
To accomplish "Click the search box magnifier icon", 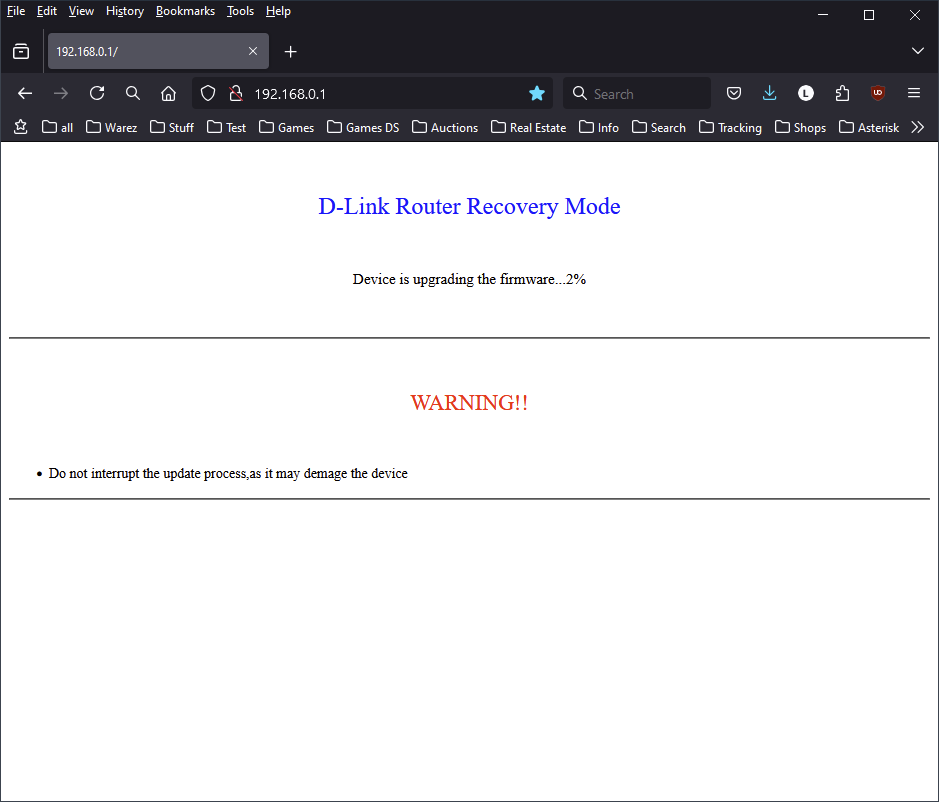I will 580,93.
